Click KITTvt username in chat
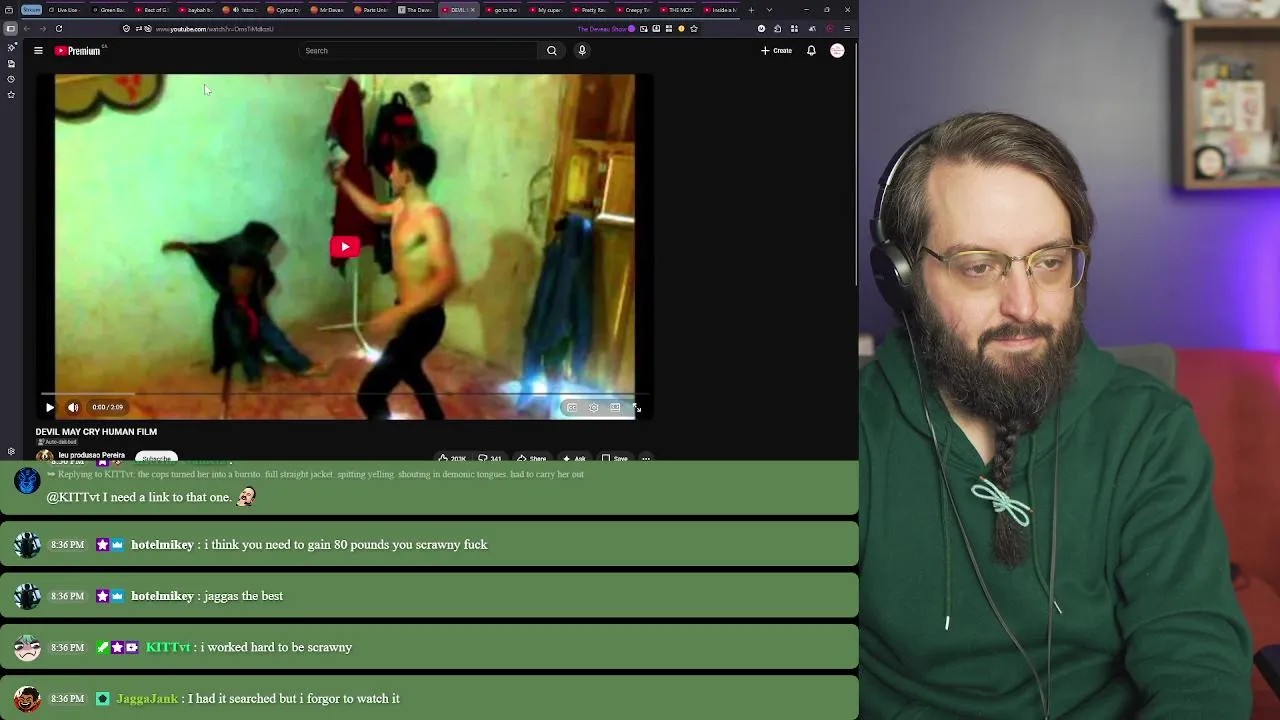 [x=168, y=647]
